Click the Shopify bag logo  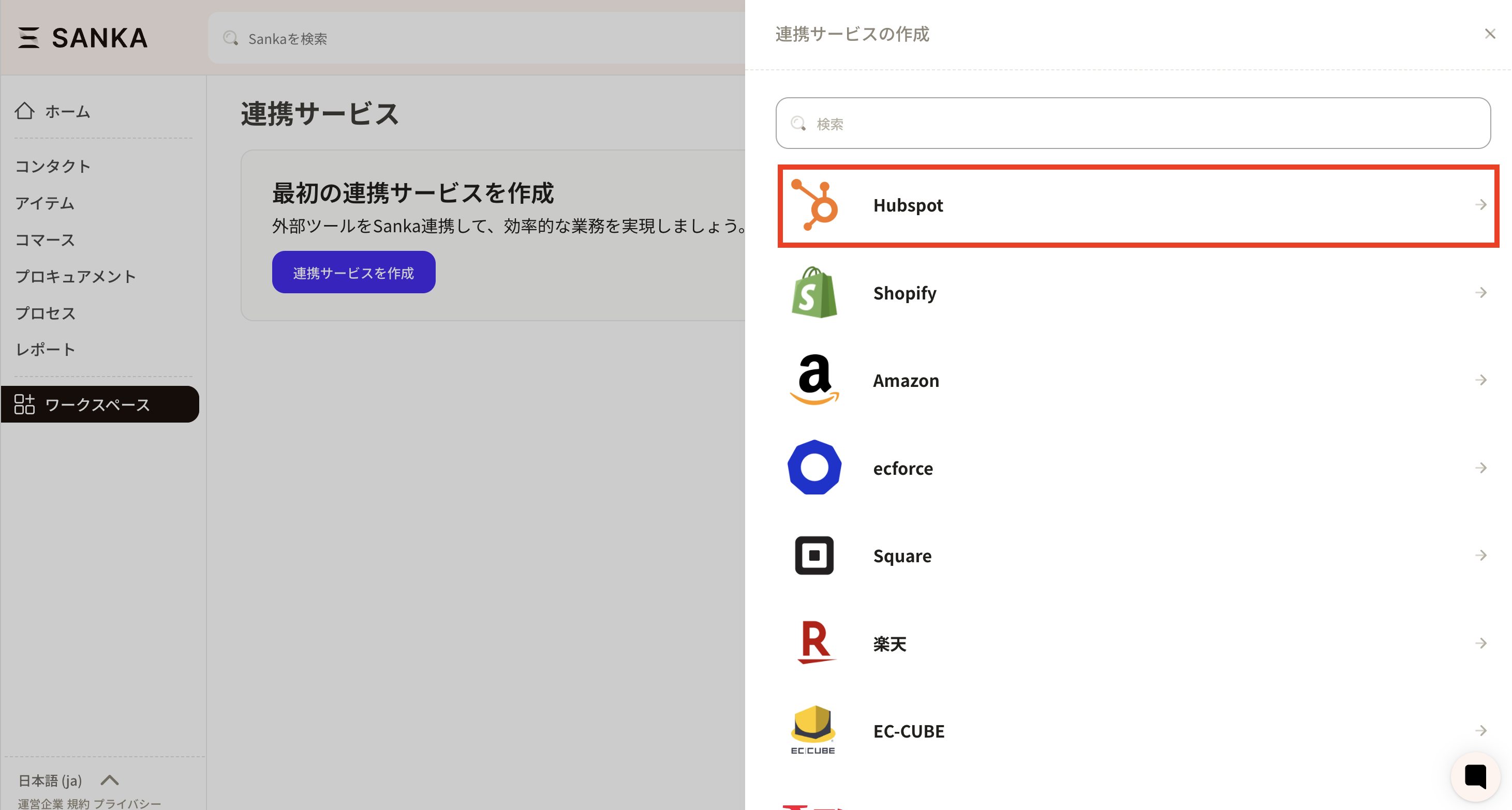pyautogui.click(x=814, y=292)
